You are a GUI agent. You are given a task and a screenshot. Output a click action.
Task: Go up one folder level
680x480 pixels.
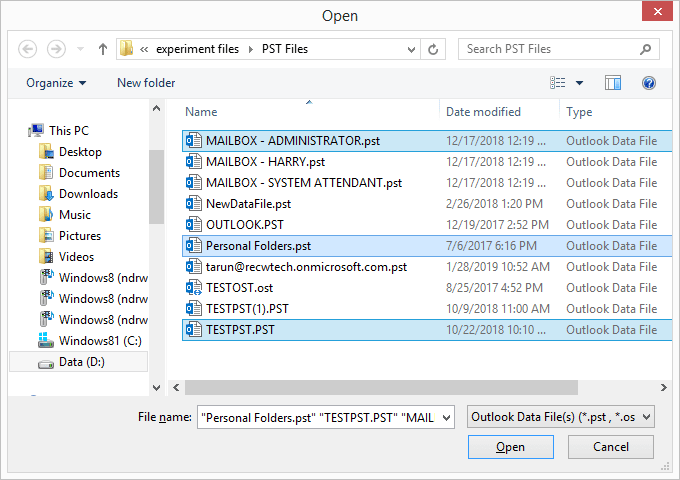pos(103,49)
